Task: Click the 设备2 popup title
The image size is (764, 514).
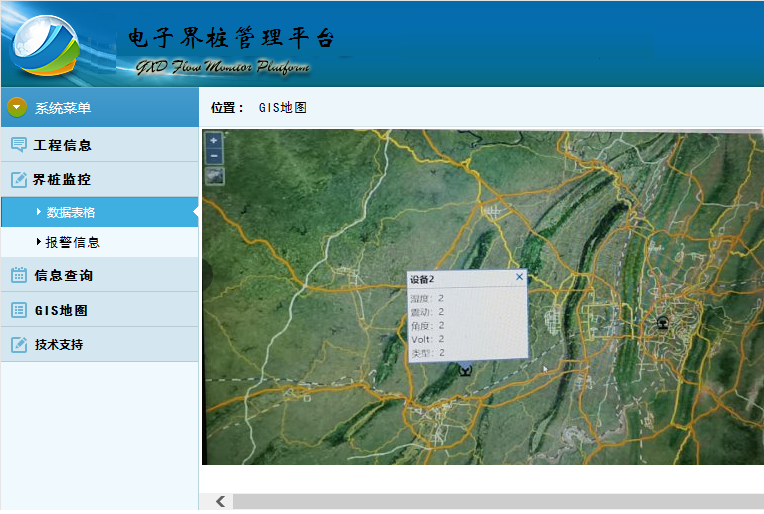Action: tap(422, 278)
